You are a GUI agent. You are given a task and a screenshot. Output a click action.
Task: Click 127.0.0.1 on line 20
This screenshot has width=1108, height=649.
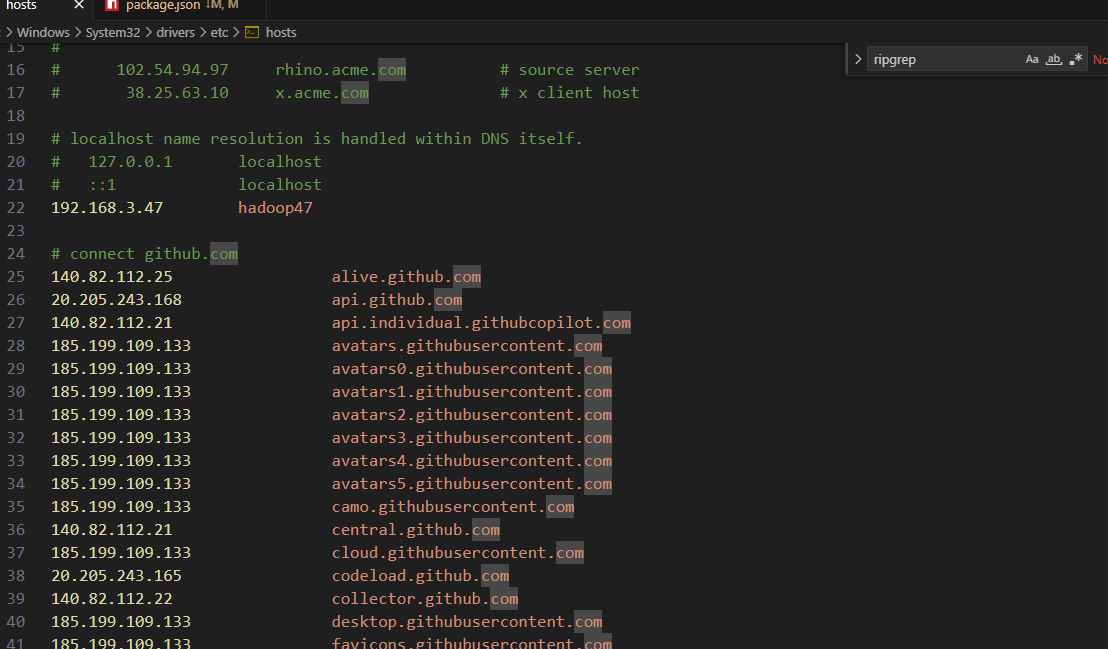(130, 162)
